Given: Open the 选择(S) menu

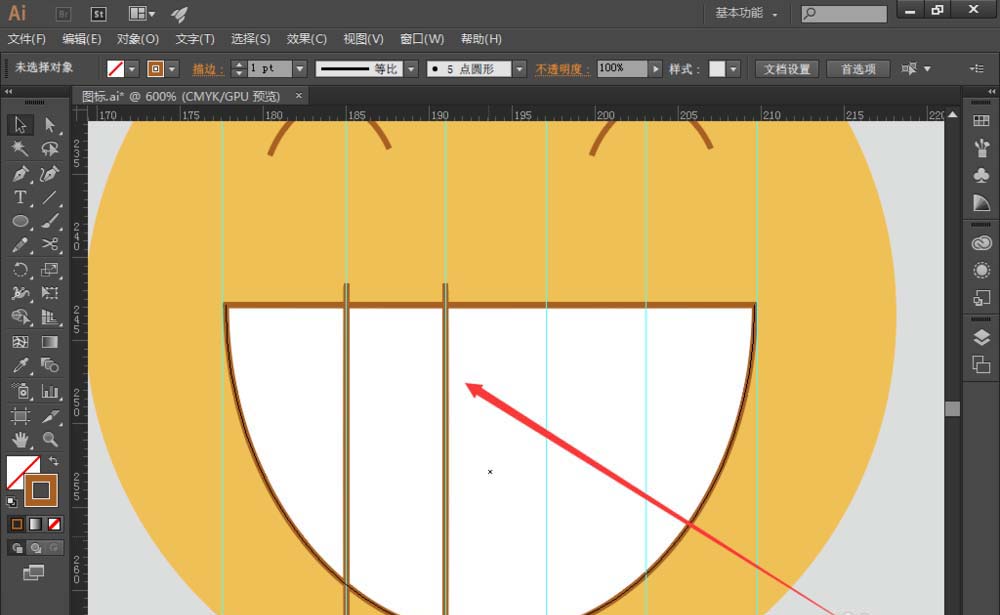Looking at the screenshot, I should point(251,39).
